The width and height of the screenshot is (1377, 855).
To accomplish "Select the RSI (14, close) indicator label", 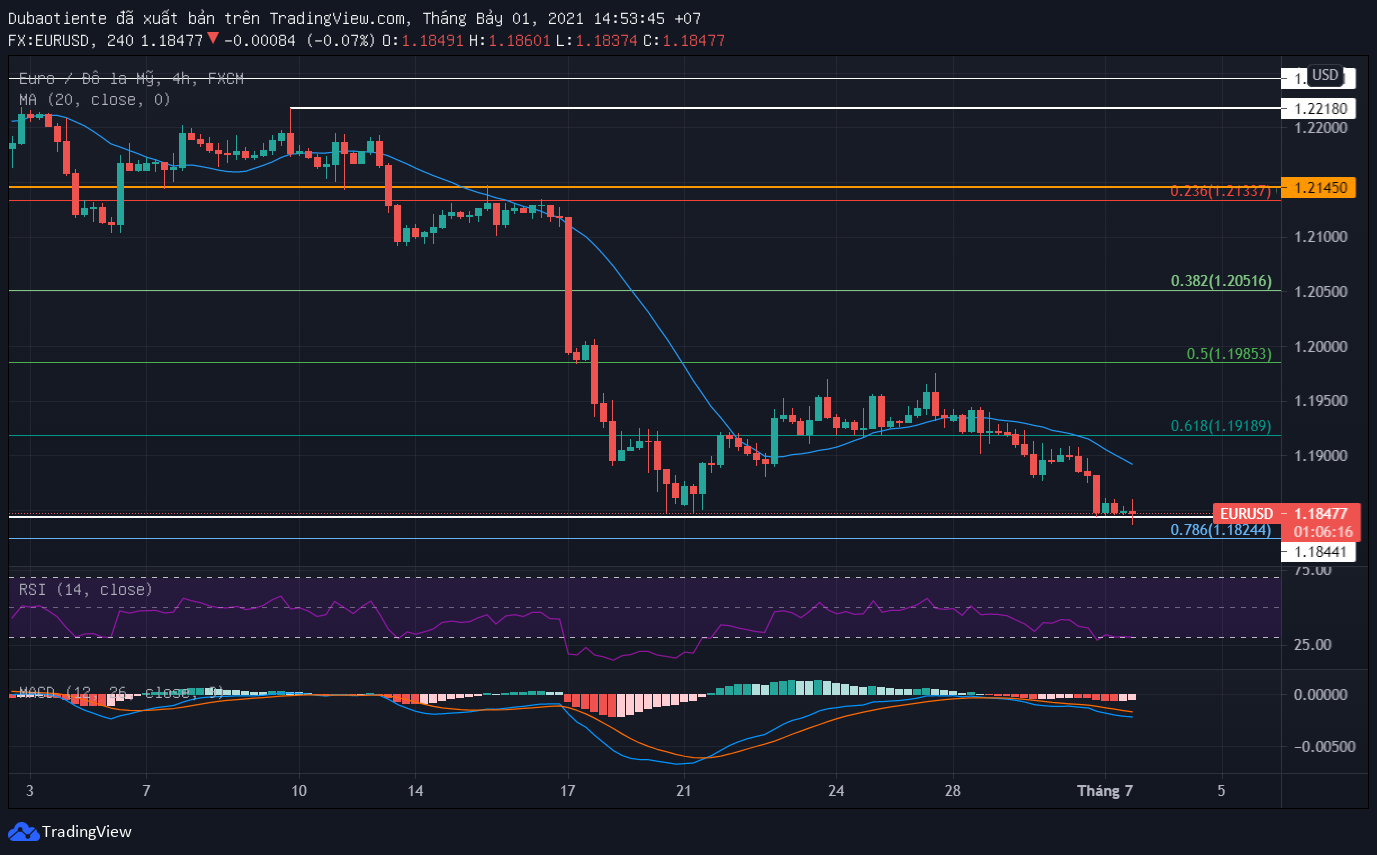I will pyautogui.click(x=86, y=590).
